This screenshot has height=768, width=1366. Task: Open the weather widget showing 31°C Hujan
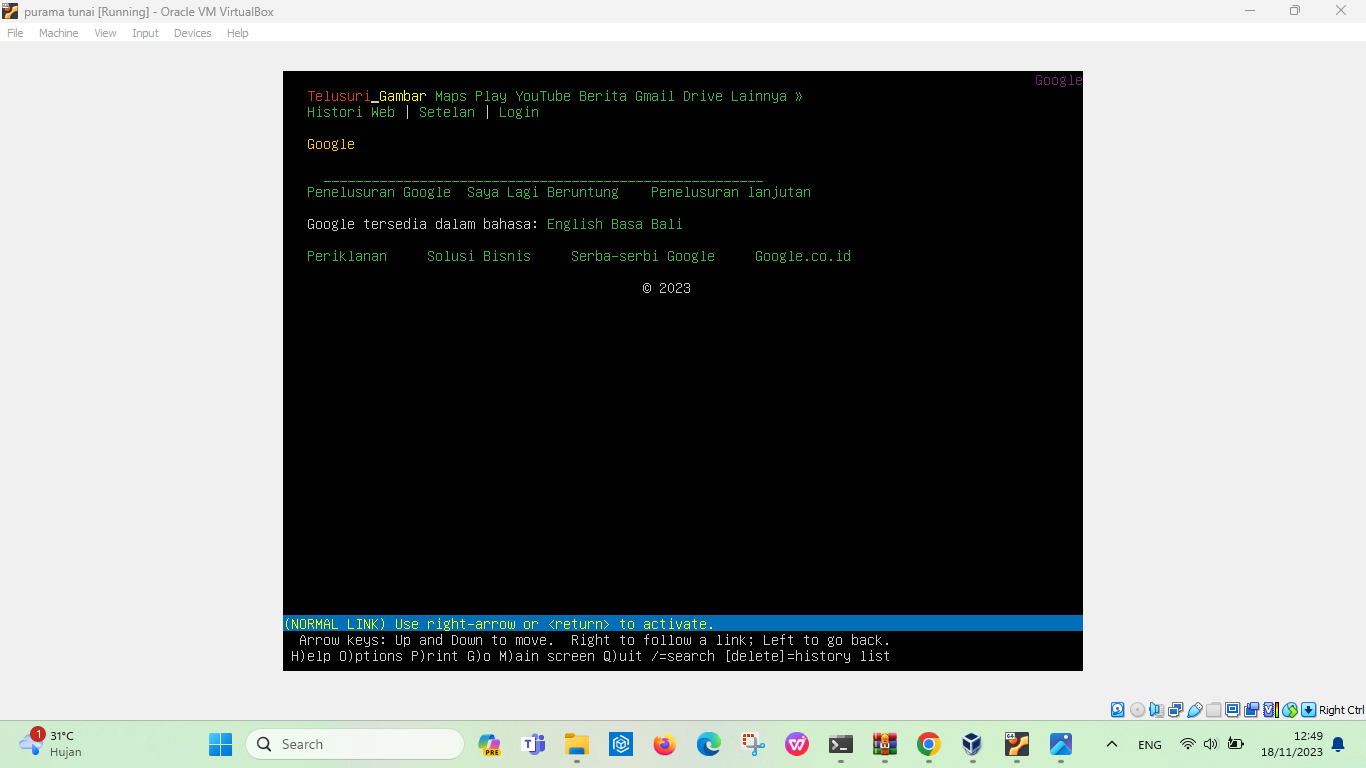(52, 743)
